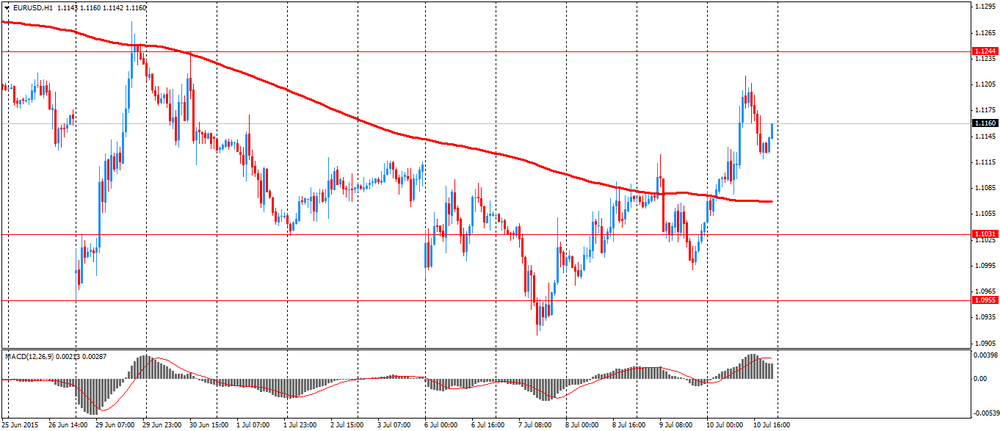Click the 1.0905 price axis value
The image size is (1000, 431).
pos(984,343)
